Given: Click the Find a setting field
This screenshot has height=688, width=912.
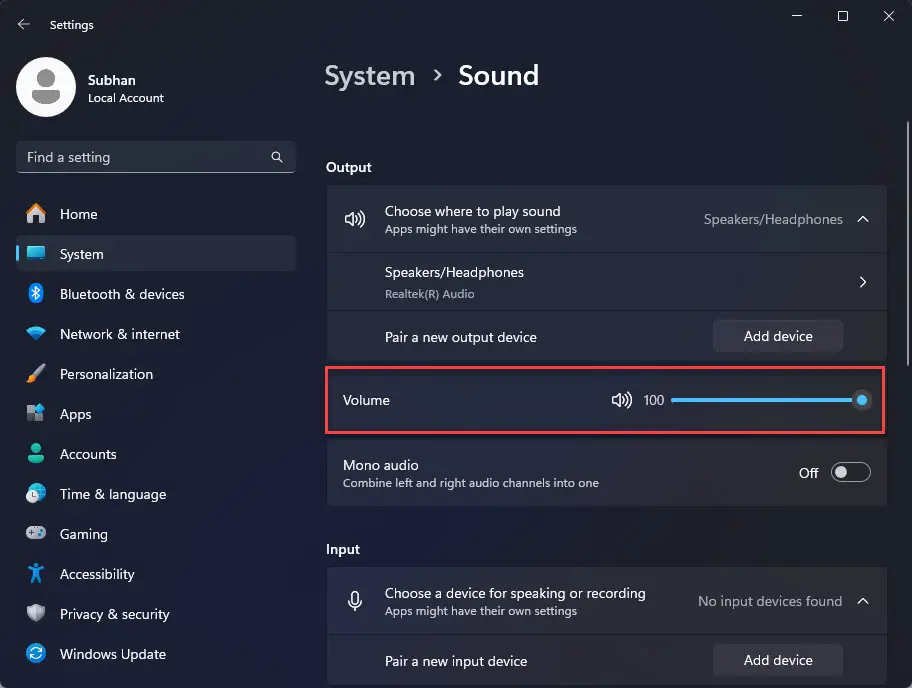Looking at the screenshot, I should pyautogui.click(x=156, y=157).
